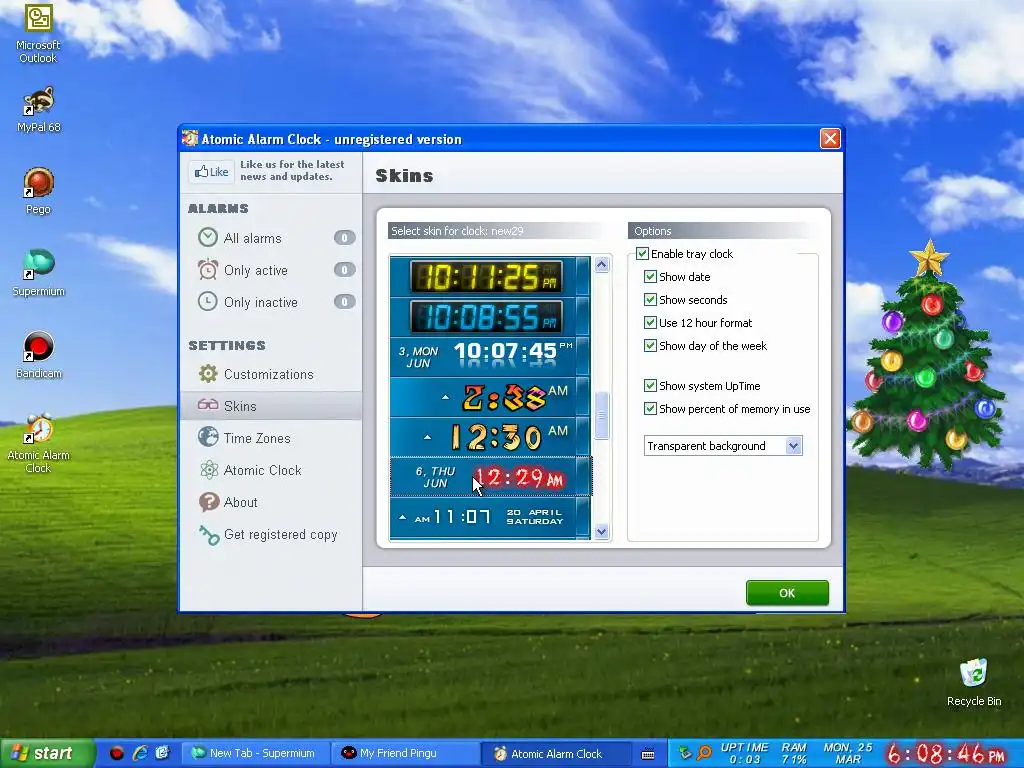Click the Atomic Clock atom icon
This screenshot has width=1024, height=768.
[208, 469]
